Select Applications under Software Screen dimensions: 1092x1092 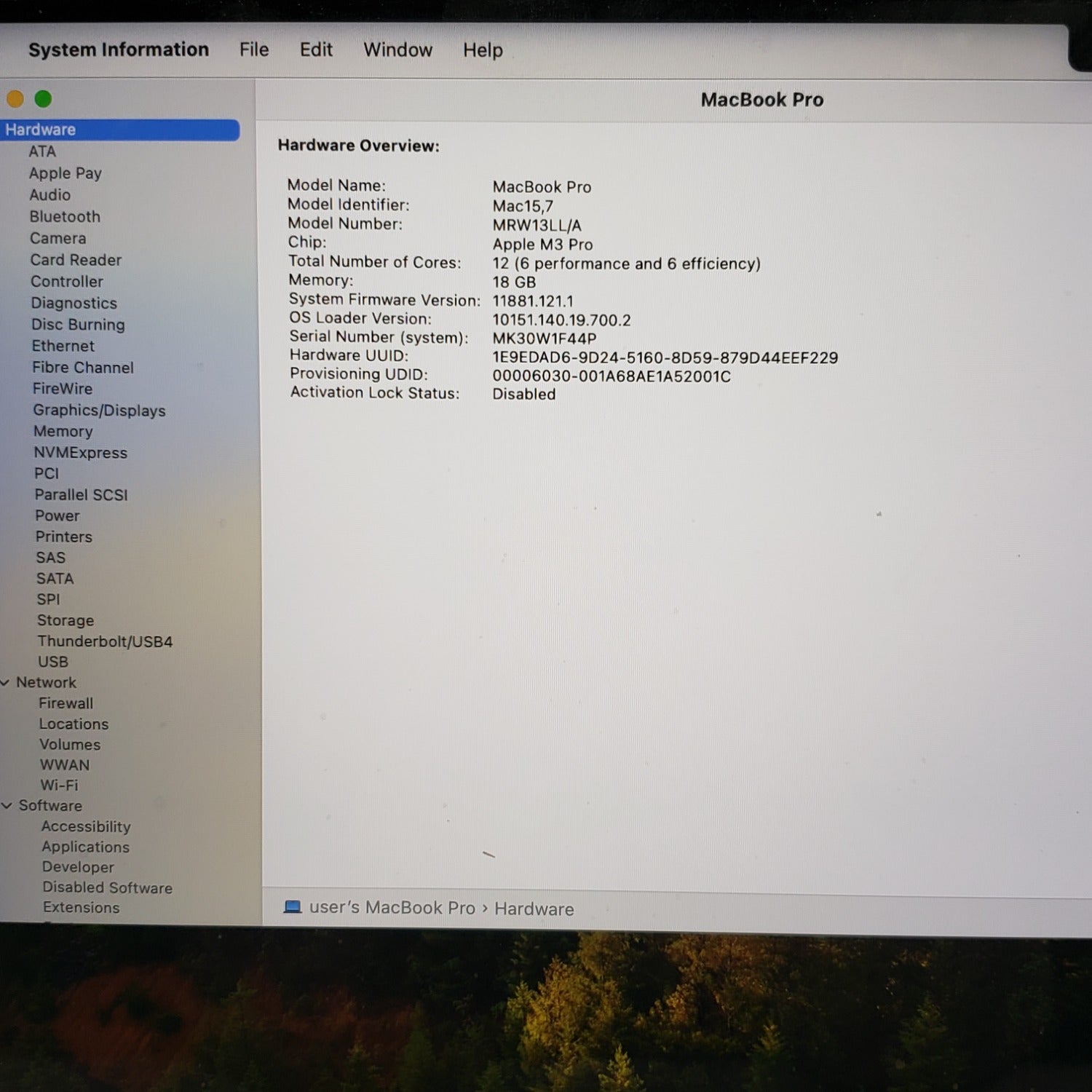click(x=85, y=847)
